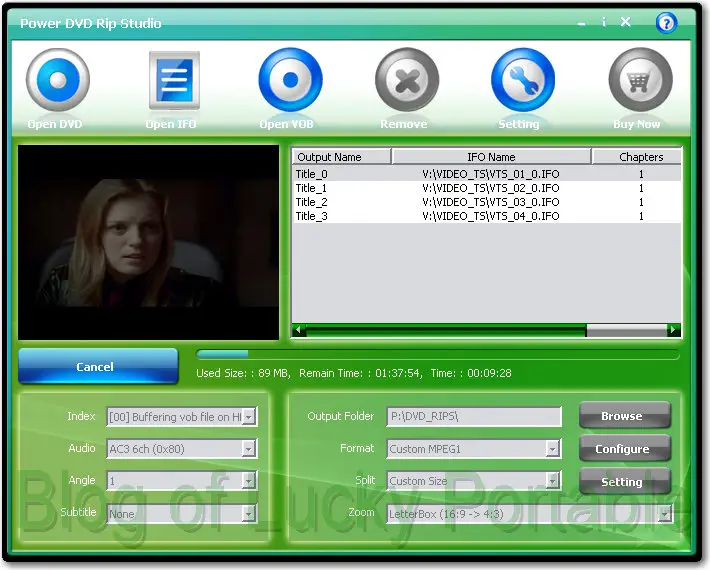Open the Setting wrench icon in the toolbar
The height and width of the screenshot is (570, 710).
coord(523,80)
